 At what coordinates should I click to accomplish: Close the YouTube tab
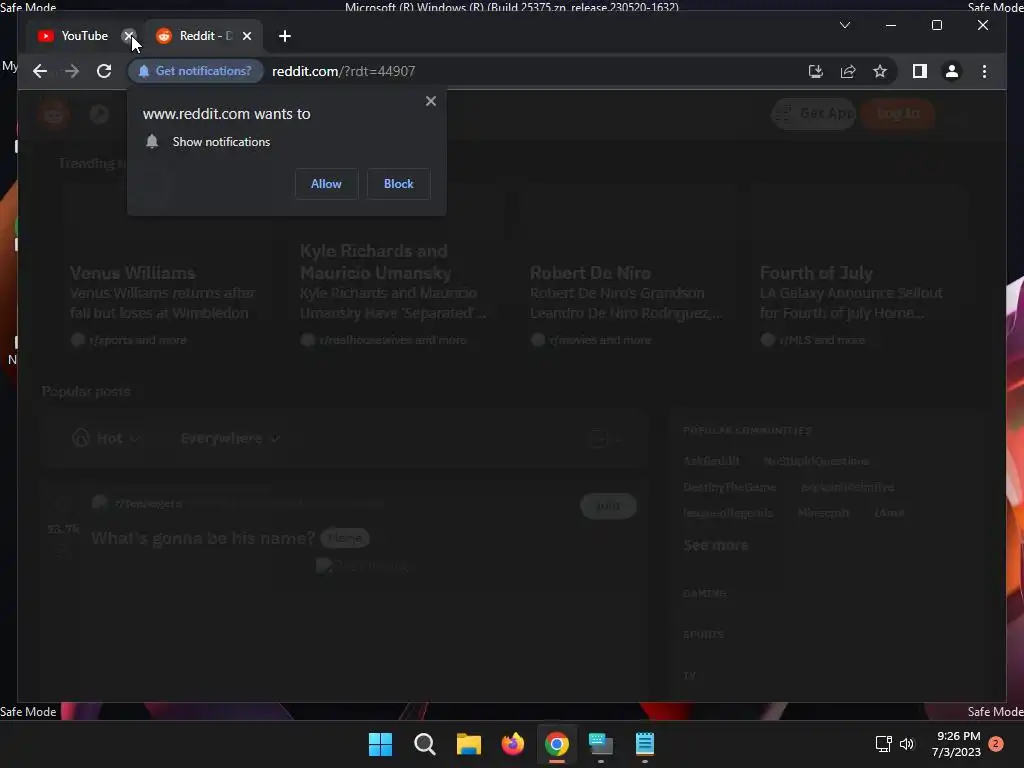click(129, 36)
